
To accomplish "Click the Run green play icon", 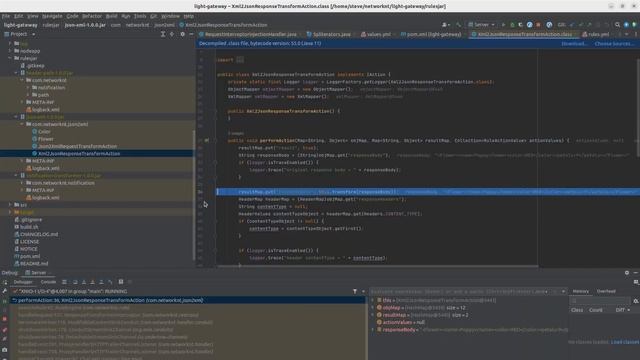I will click(x=503, y=25).
